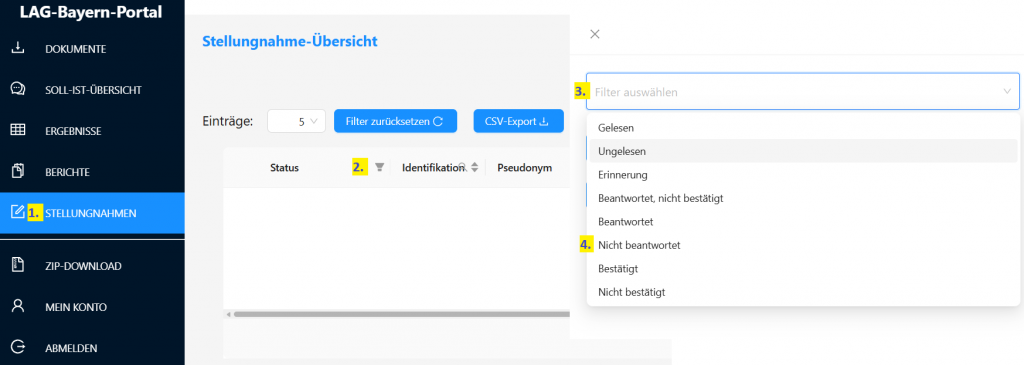The height and width of the screenshot is (365, 1024).
Task: Open the Einträge page-size dropdown
Action: [x=296, y=121]
